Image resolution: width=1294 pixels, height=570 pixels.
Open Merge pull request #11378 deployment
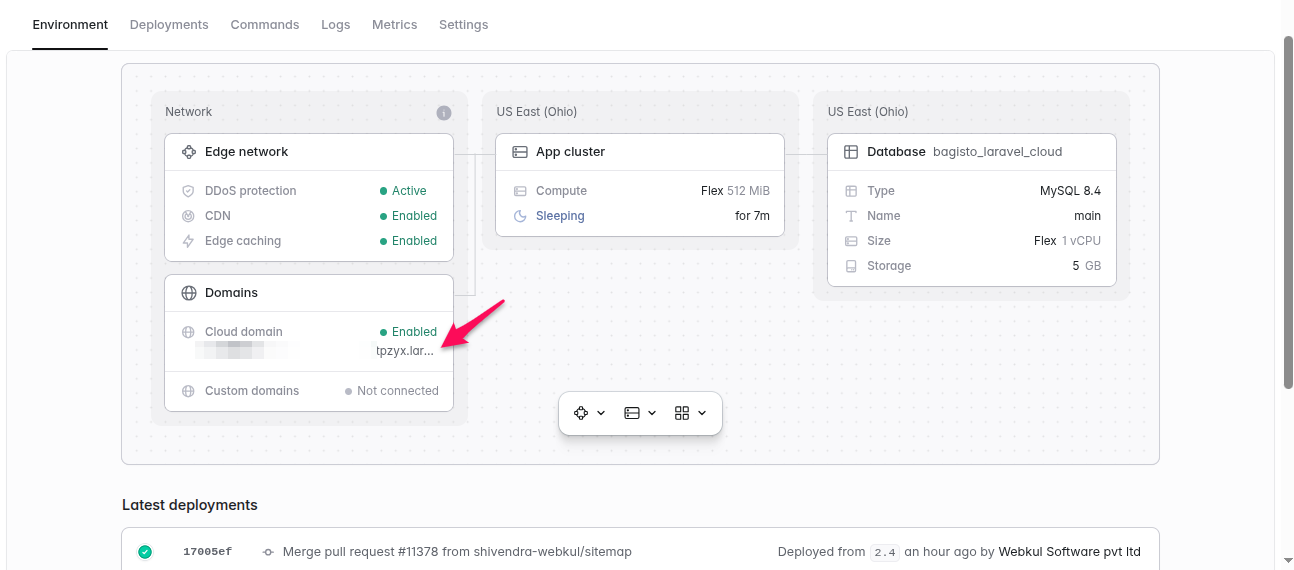[457, 552]
